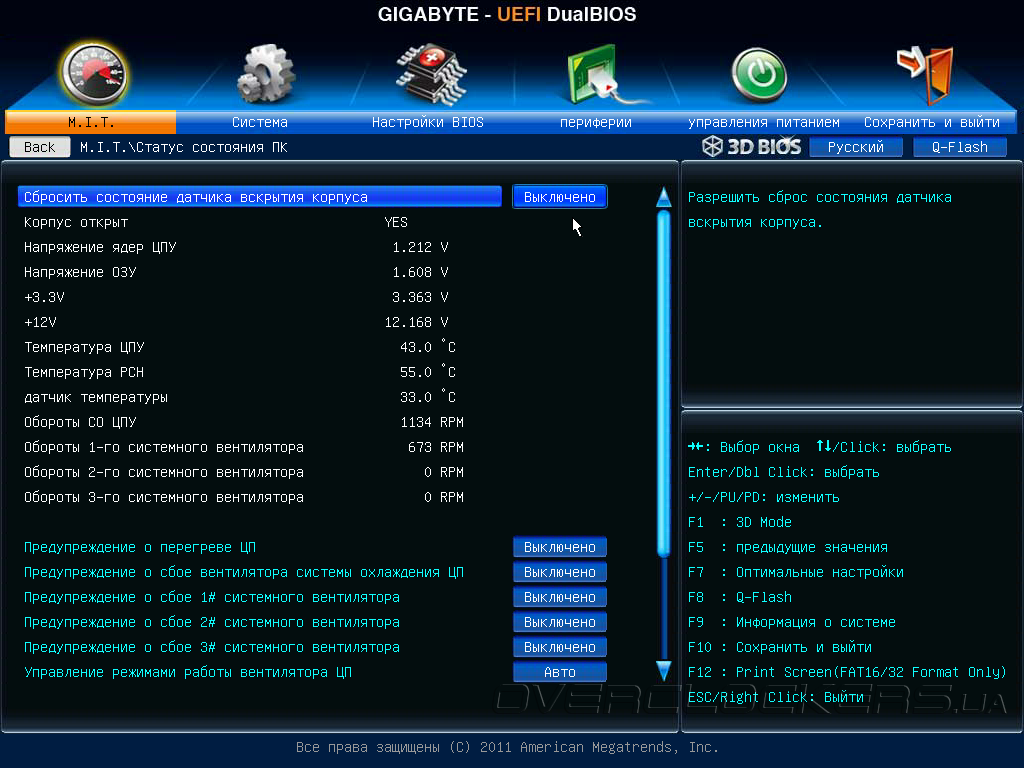Click the 12.168 V value
Image resolution: width=1024 pixels, height=768 pixels.
(416, 322)
